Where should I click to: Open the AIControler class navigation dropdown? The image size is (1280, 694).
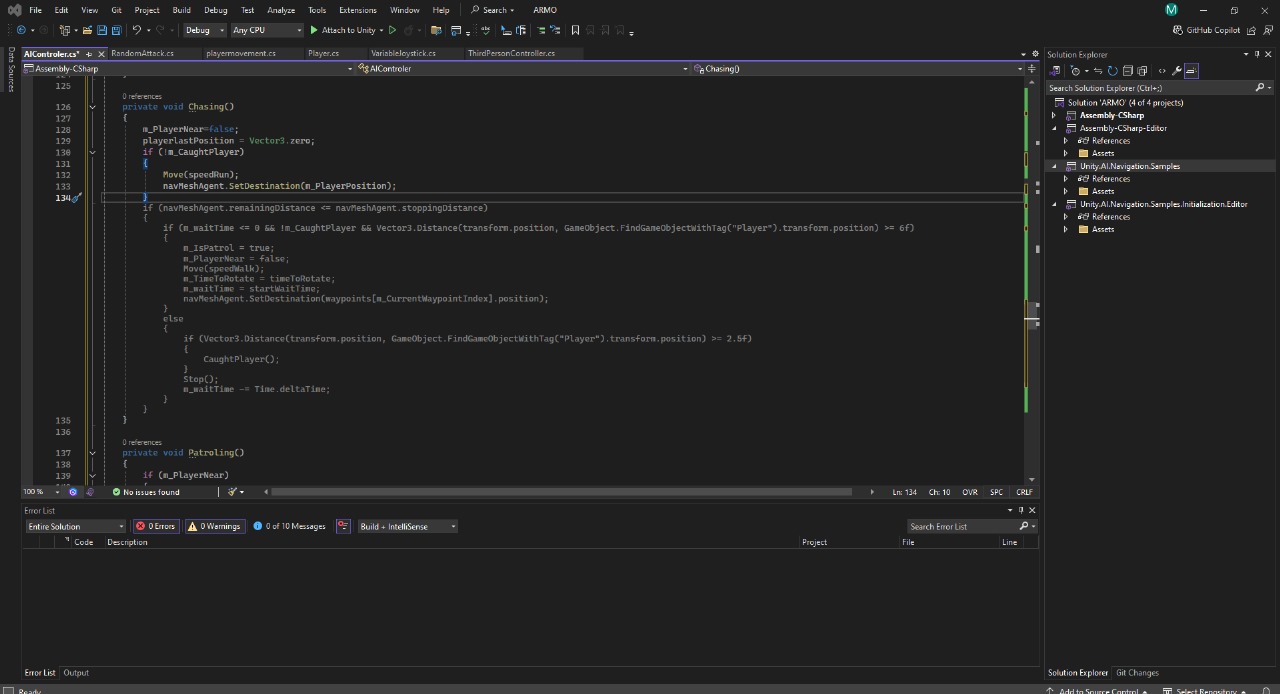[x=524, y=69]
